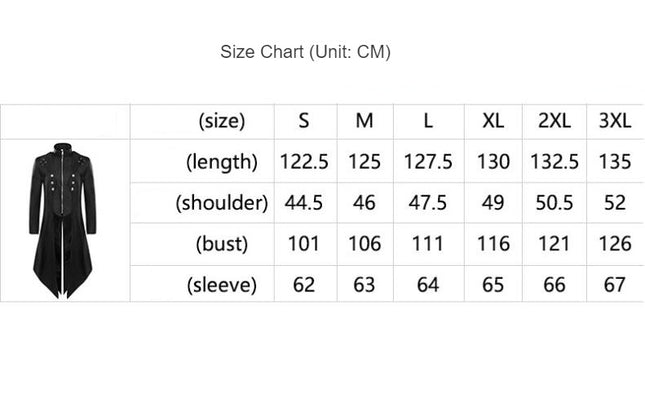Viewport: 645px width, 416px height.
Task: Select the L size column header
Action: point(428,121)
